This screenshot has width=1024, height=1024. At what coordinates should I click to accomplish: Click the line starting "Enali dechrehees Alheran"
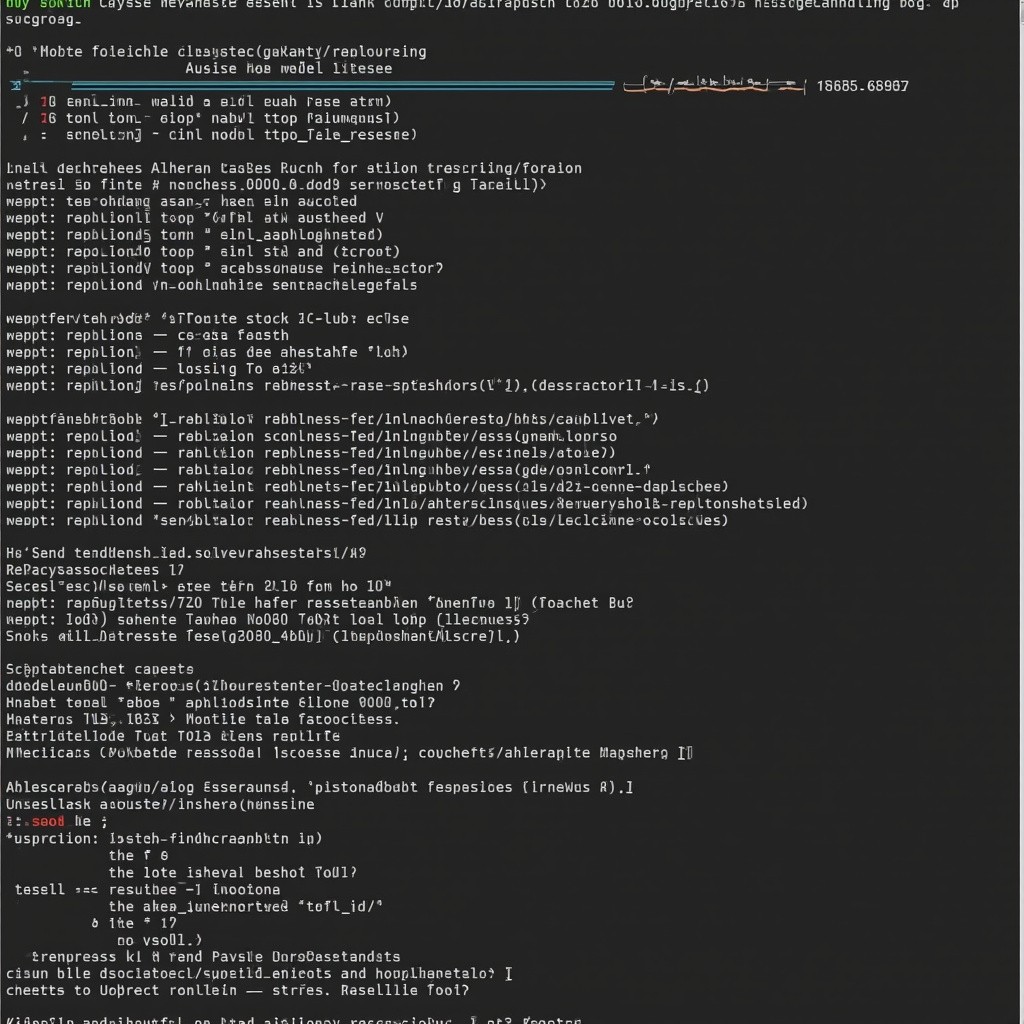click(293, 168)
